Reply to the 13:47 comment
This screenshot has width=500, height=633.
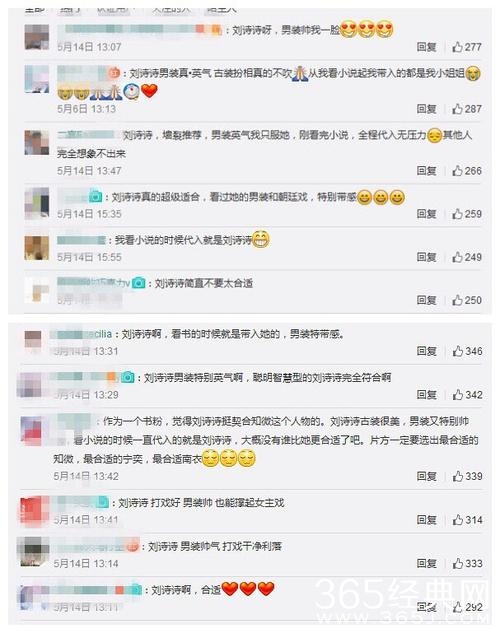pyautogui.click(x=427, y=171)
